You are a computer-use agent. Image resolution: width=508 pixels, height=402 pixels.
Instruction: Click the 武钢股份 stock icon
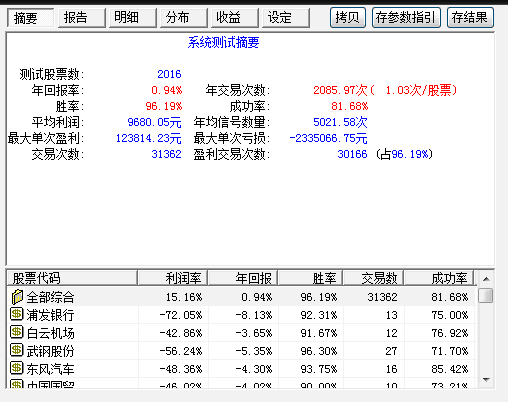tap(17, 350)
